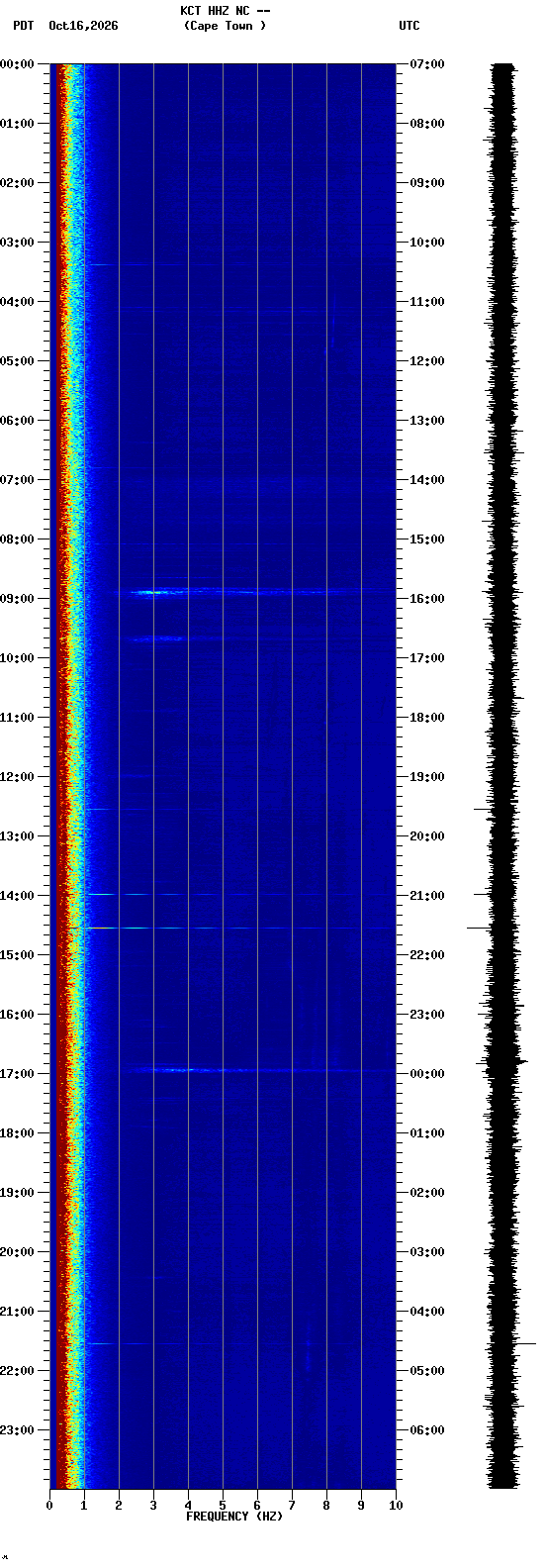This screenshot has width=546, height=1568.
Task: Click the UTC time label '16:00'
Action: (x=427, y=599)
